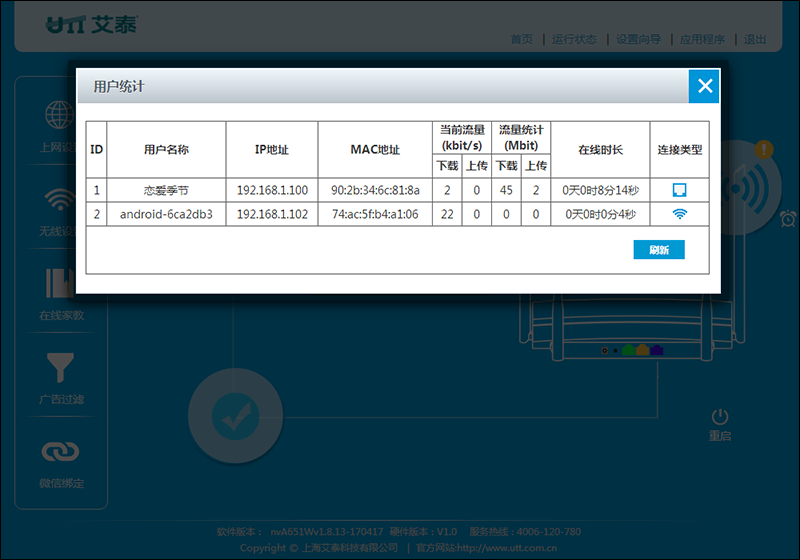The height and width of the screenshot is (560, 800).
Task: Open the 上网设置 globe icon in sidebar
Action: click(60, 115)
